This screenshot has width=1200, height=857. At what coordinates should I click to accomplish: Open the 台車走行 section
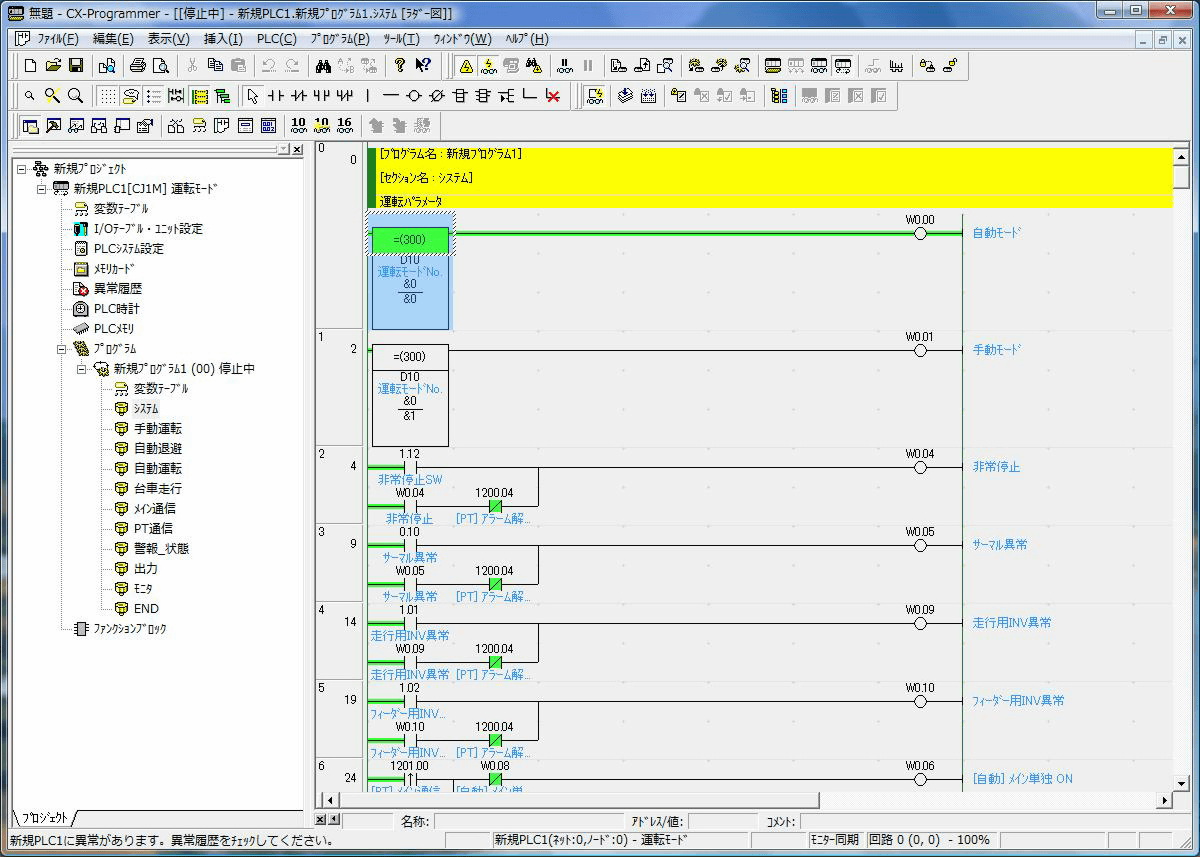coord(158,489)
